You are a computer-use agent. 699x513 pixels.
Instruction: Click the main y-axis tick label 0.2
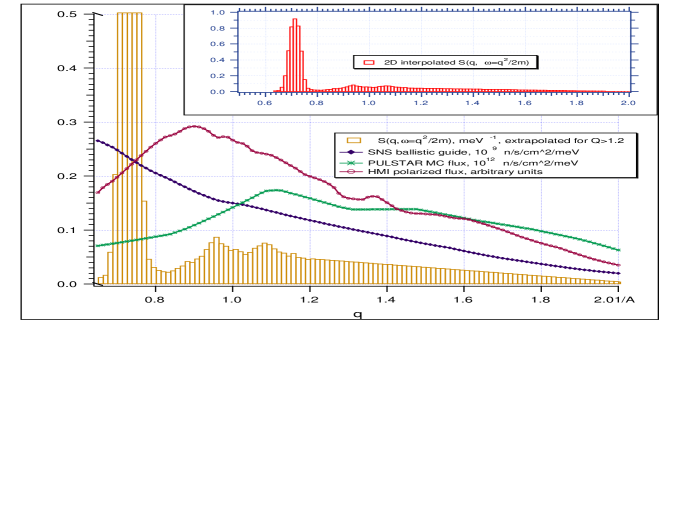(67, 176)
